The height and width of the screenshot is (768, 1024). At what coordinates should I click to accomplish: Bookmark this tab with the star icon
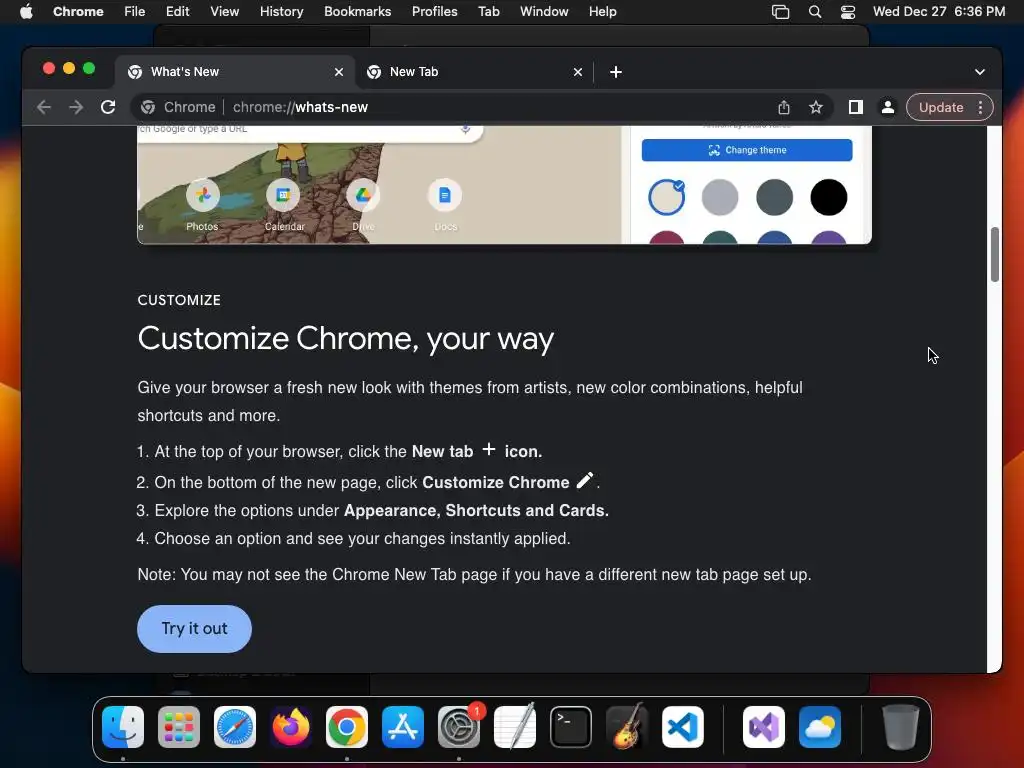tap(816, 107)
